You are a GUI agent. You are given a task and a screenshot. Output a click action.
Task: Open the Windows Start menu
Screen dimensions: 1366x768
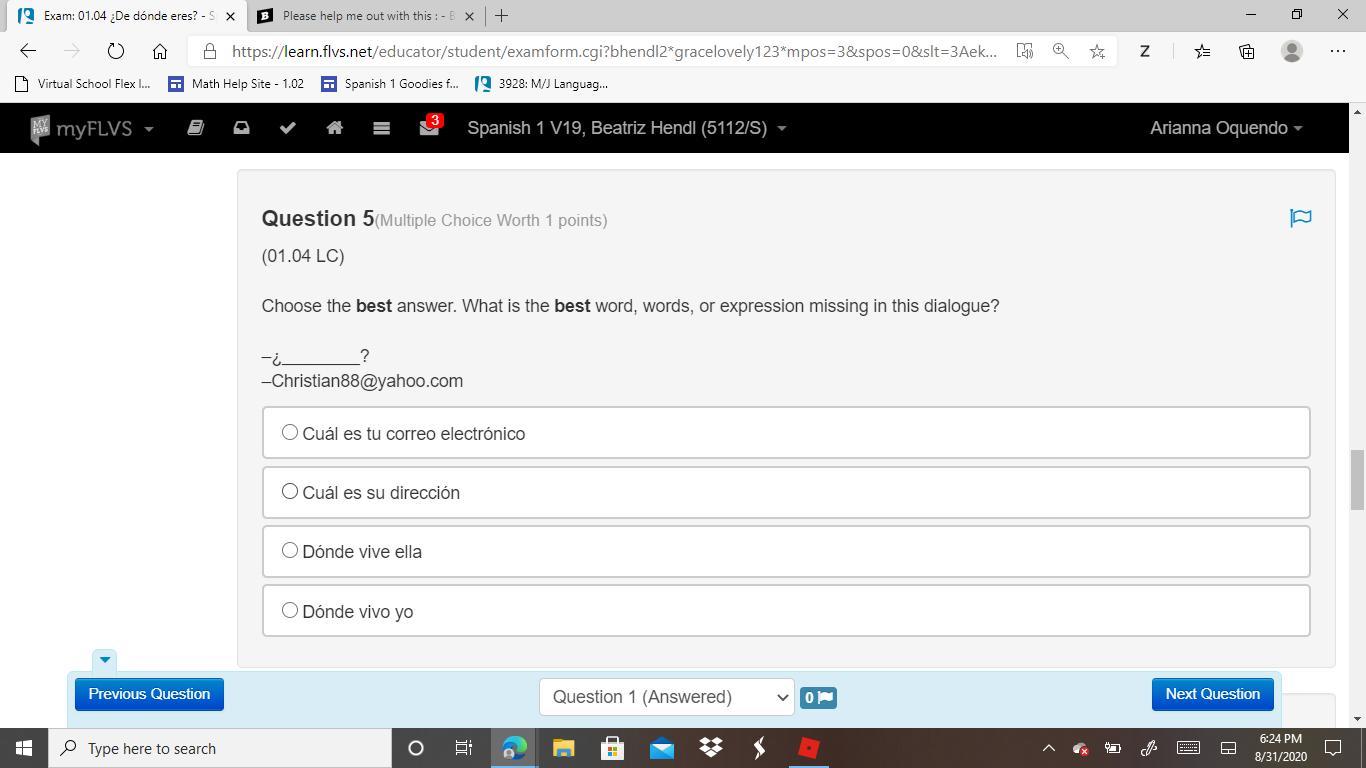click(24, 748)
